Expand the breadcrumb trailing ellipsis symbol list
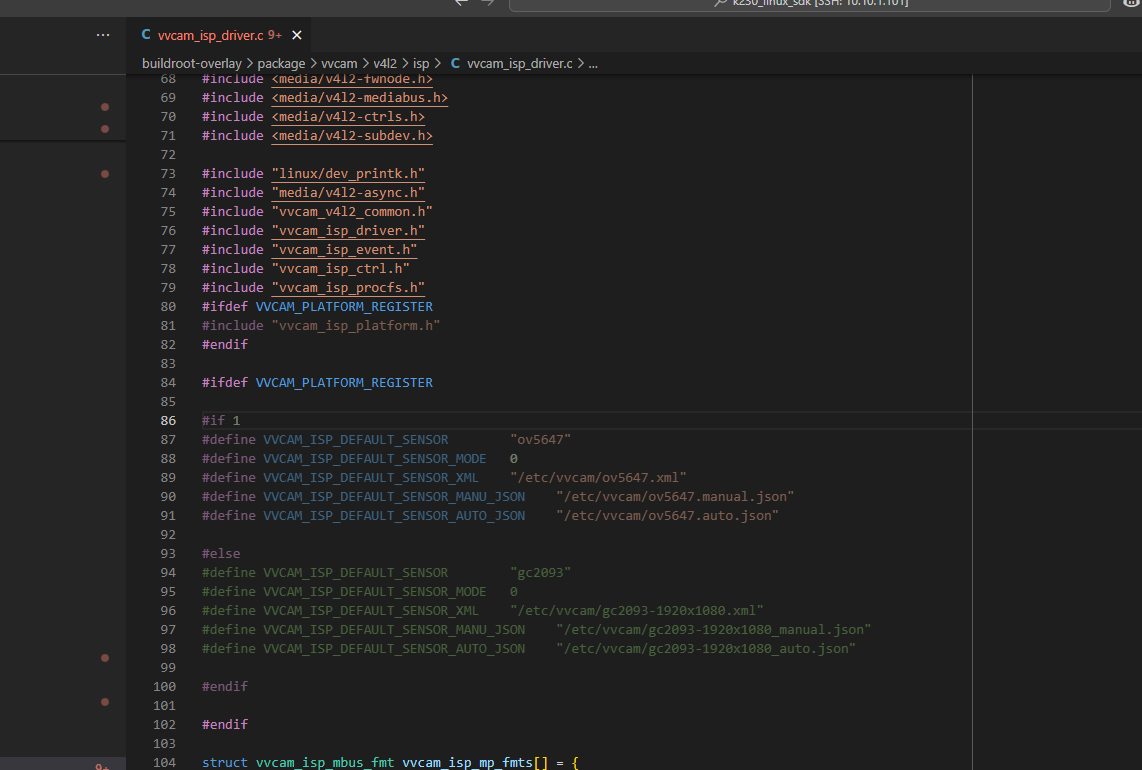This screenshot has height=770, width=1142. point(593,63)
